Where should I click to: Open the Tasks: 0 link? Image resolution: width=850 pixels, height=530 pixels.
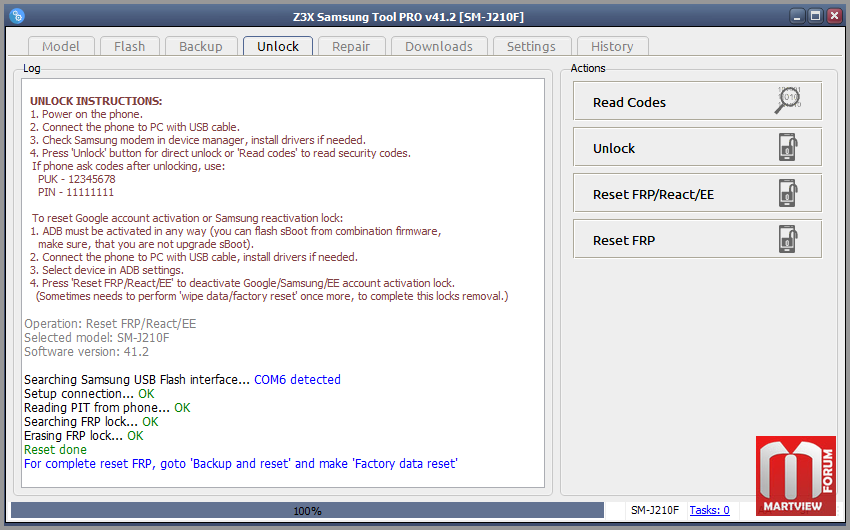710,510
